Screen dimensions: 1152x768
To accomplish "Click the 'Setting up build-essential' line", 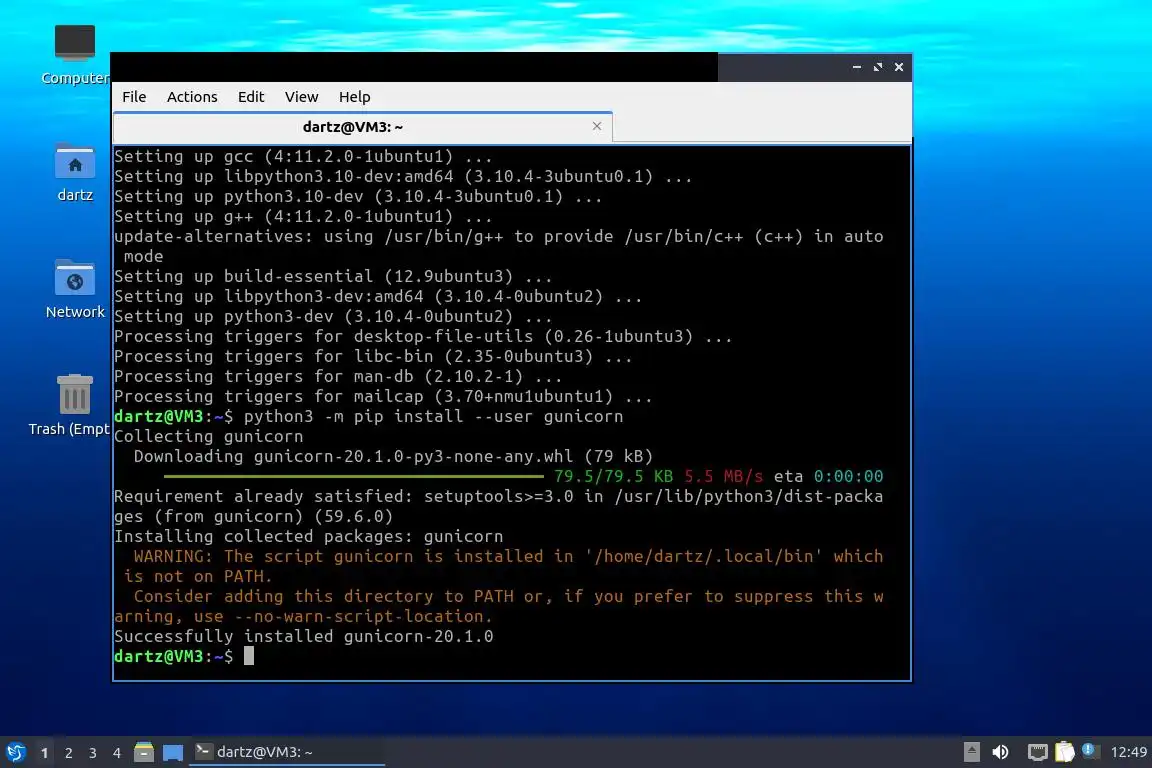I will click(333, 276).
